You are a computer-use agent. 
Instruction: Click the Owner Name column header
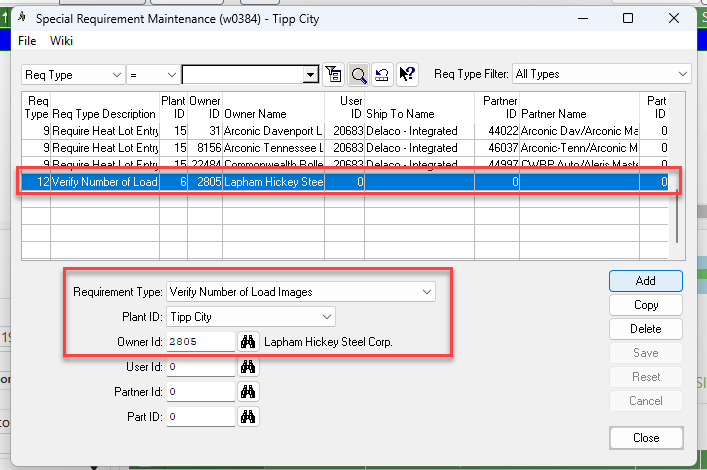tap(273, 107)
